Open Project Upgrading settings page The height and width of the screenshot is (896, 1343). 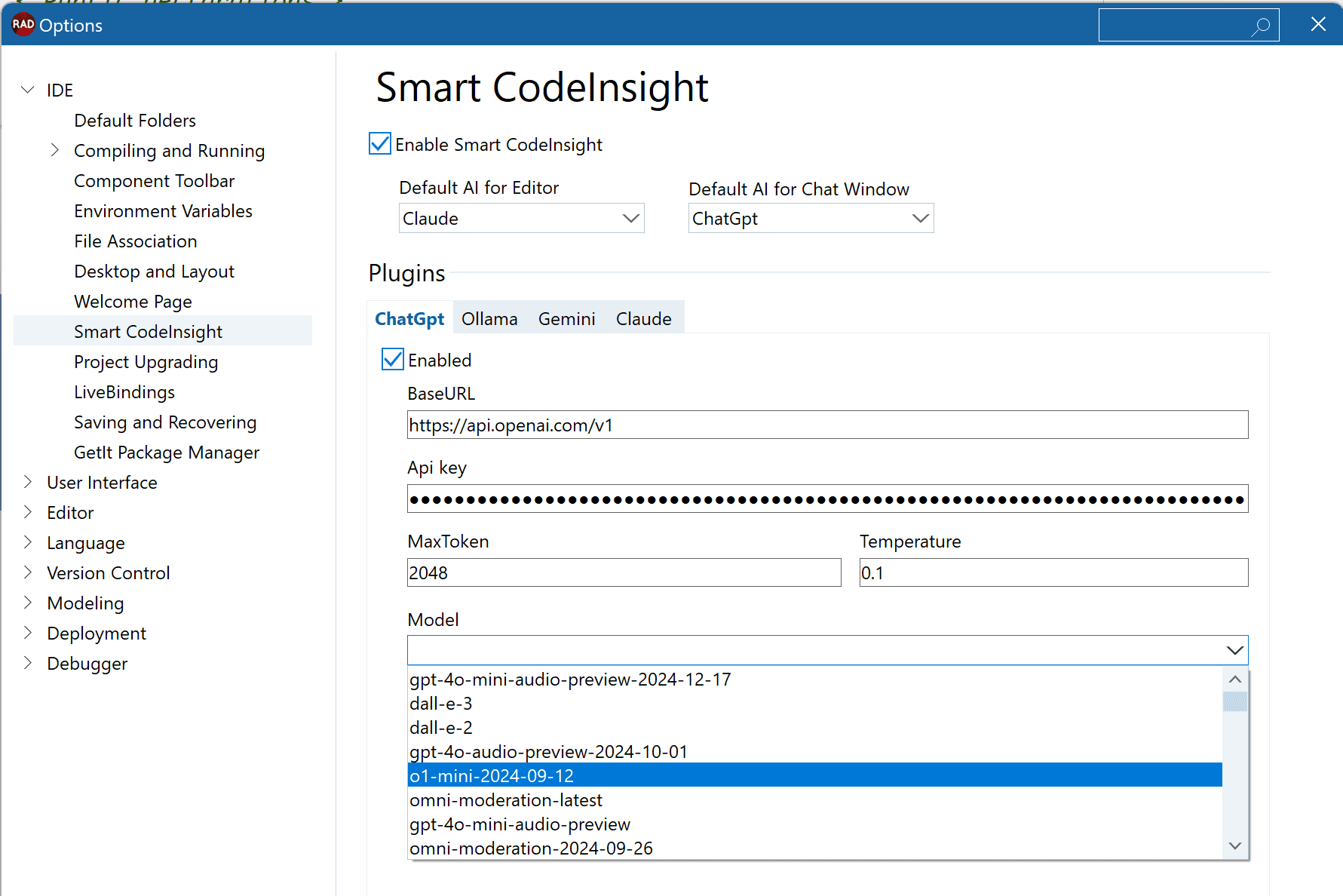pyautogui.click(x=146, y=362)
